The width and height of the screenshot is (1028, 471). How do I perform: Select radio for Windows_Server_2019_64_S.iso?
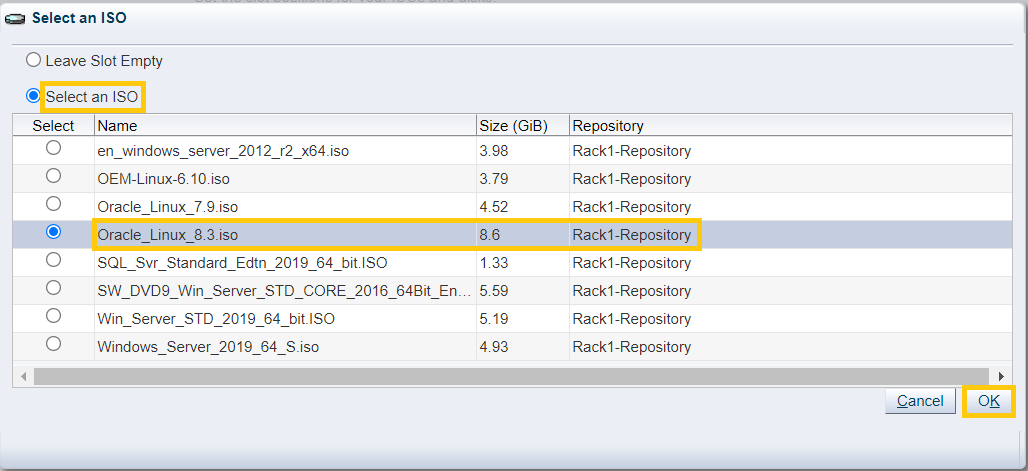pyautogui.click(x=53, y=344)
